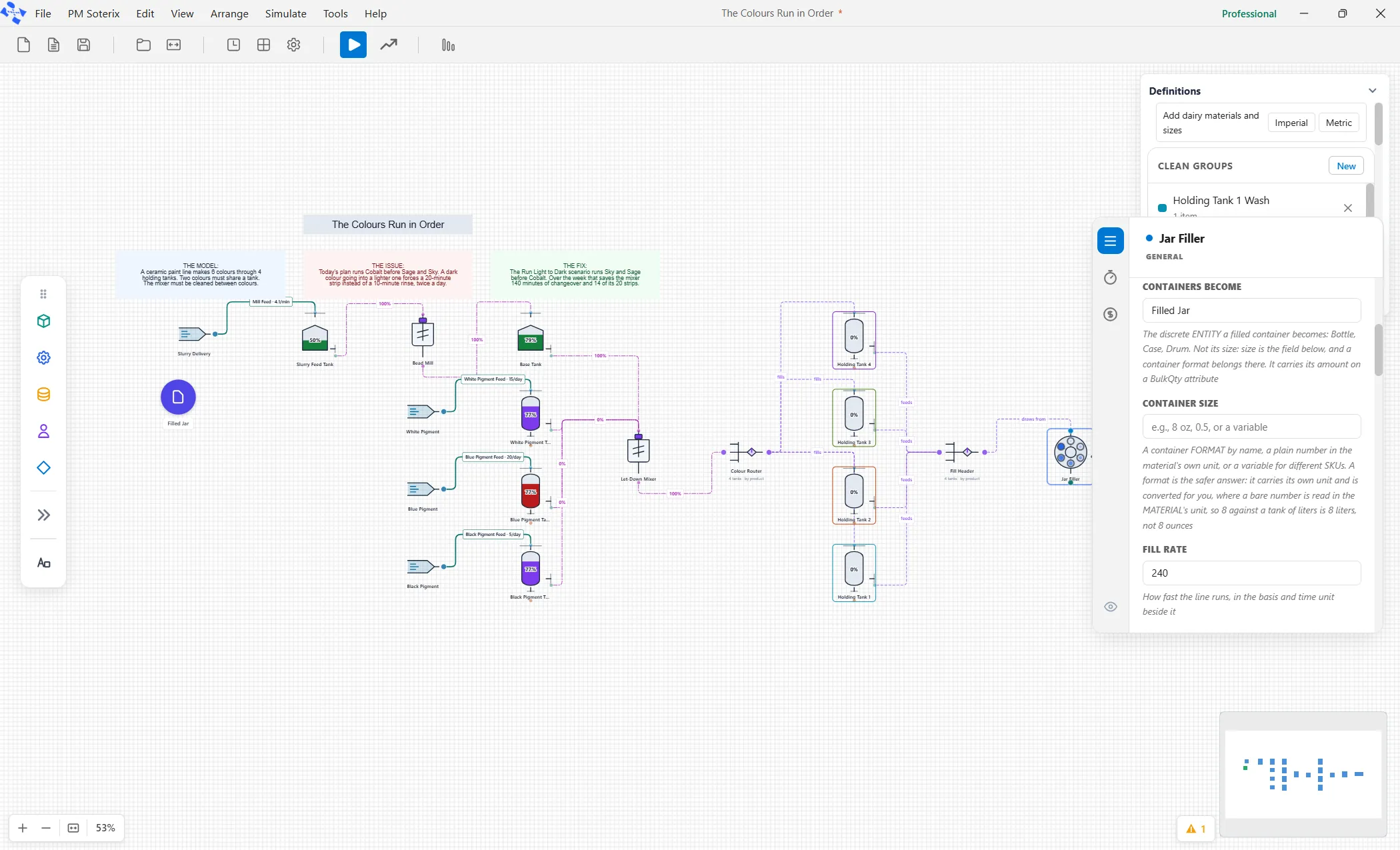Image resolution: width=1400 pixels, height=850 pixels.
Task: Select the yellow database stack sidebar icon
Action: tap(43, 395)
